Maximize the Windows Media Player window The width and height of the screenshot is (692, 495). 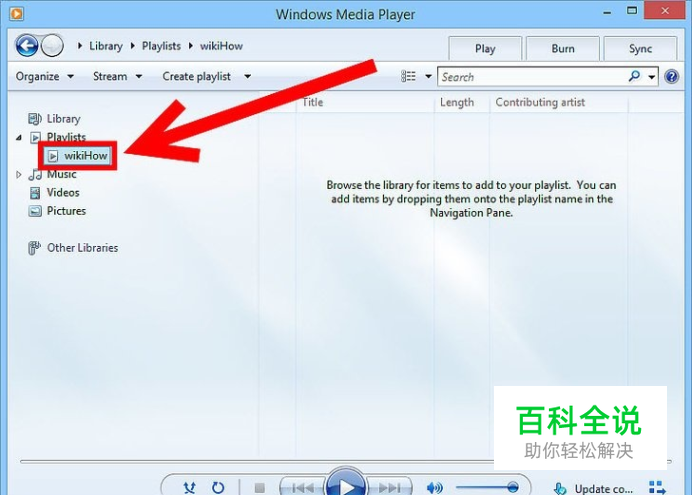[632, 11]
